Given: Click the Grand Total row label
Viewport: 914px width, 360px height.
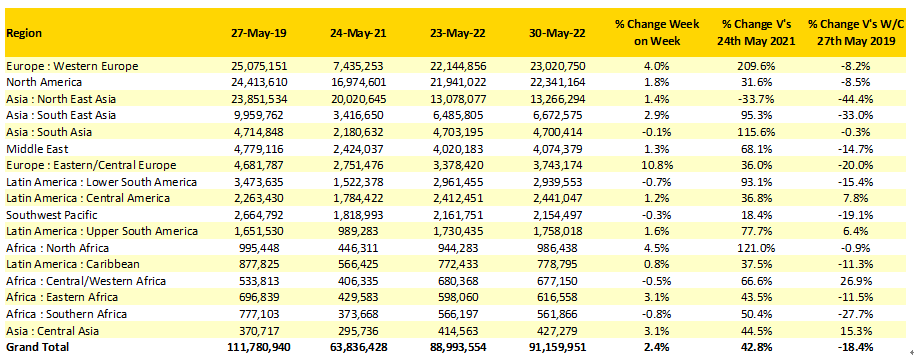Looking at the screenshot, I should (38, 347).
